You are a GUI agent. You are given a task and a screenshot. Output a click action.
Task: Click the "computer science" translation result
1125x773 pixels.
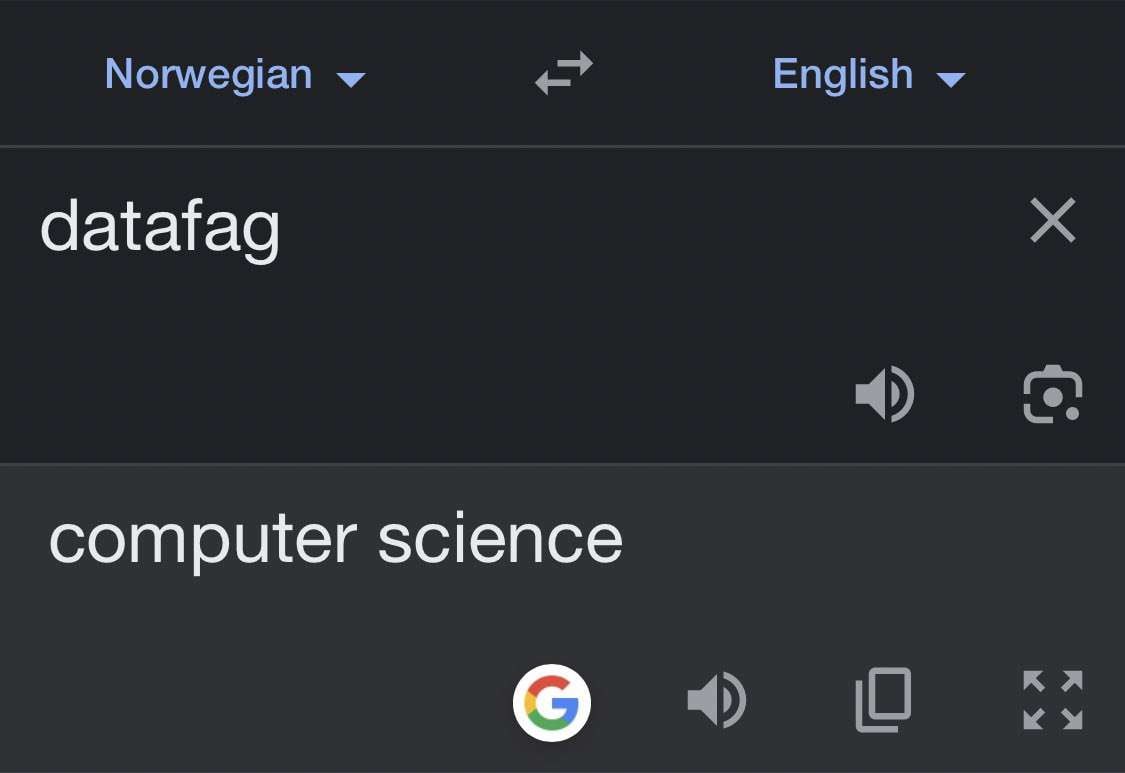tap(336, 540)
